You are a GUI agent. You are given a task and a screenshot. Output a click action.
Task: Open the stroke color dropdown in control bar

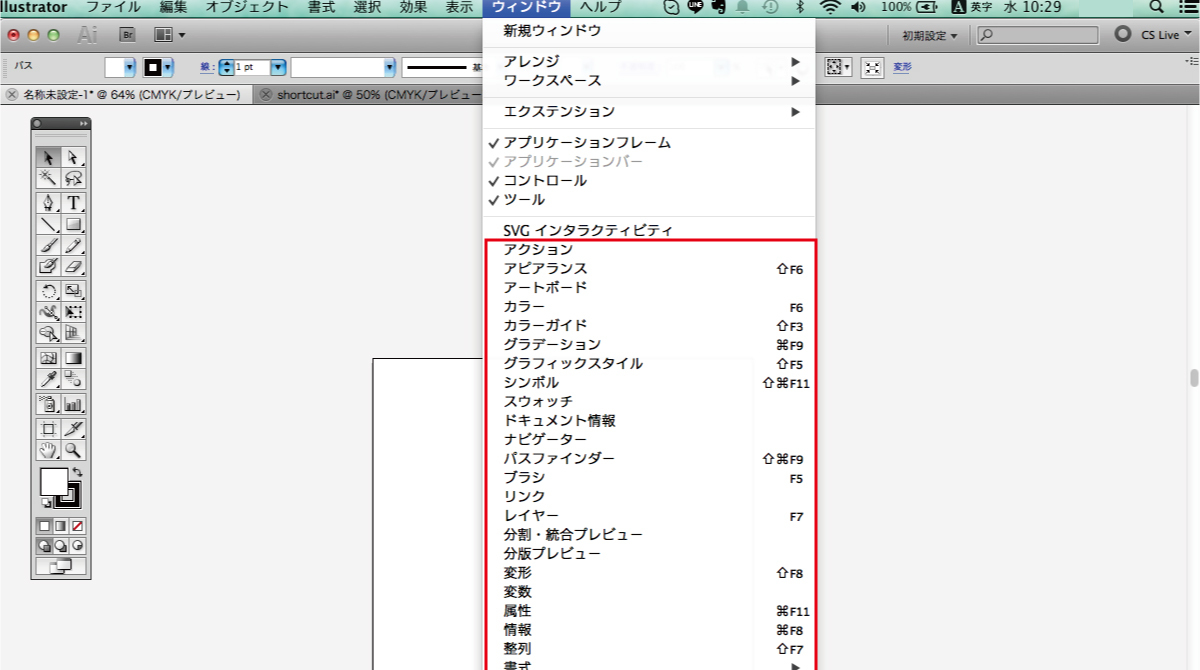tap(168, 68)
